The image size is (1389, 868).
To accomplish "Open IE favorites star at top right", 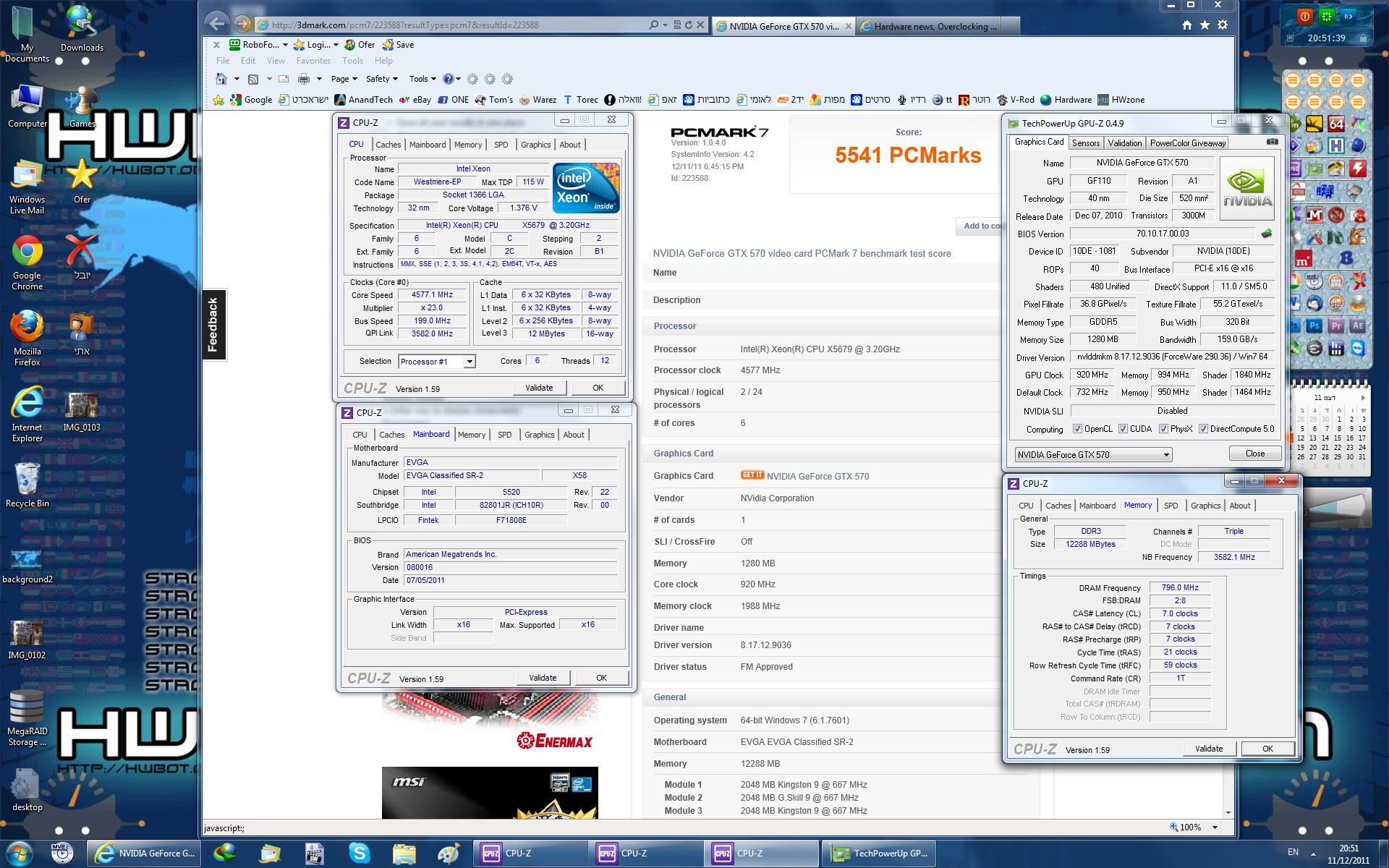I will tap(1205, 25).
